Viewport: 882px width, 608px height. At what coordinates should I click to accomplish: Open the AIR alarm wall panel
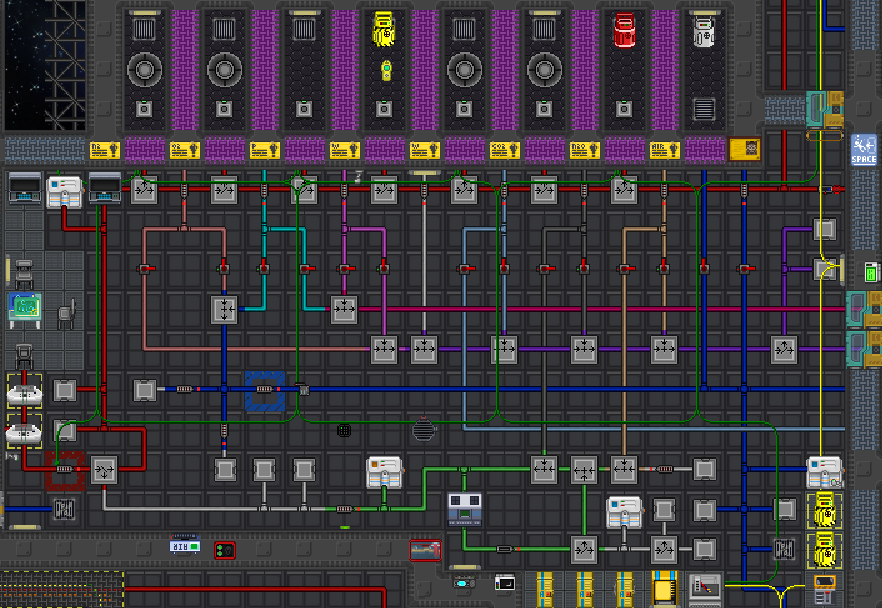coord(184,544)
